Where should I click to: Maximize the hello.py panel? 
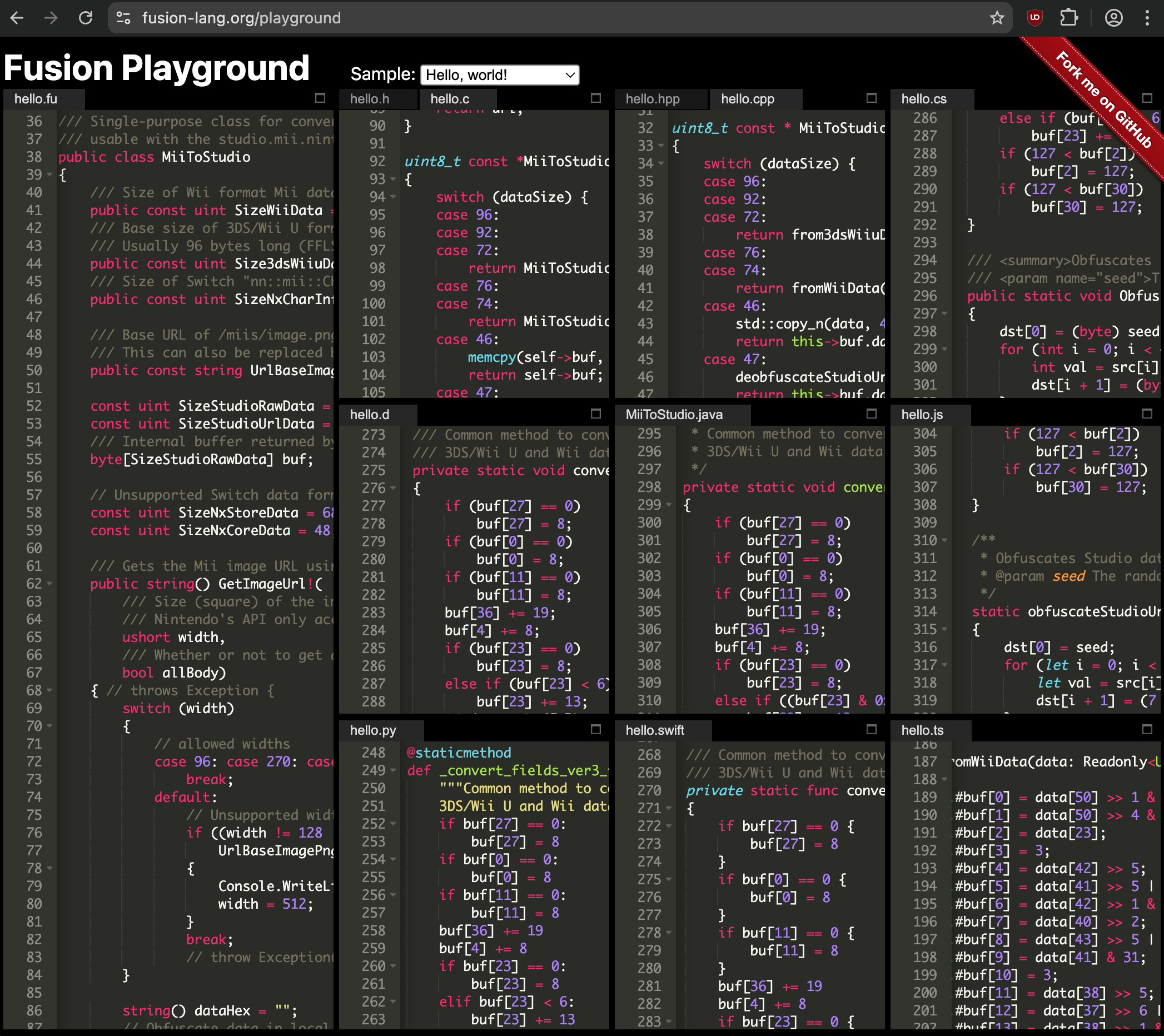coord(596,729)
